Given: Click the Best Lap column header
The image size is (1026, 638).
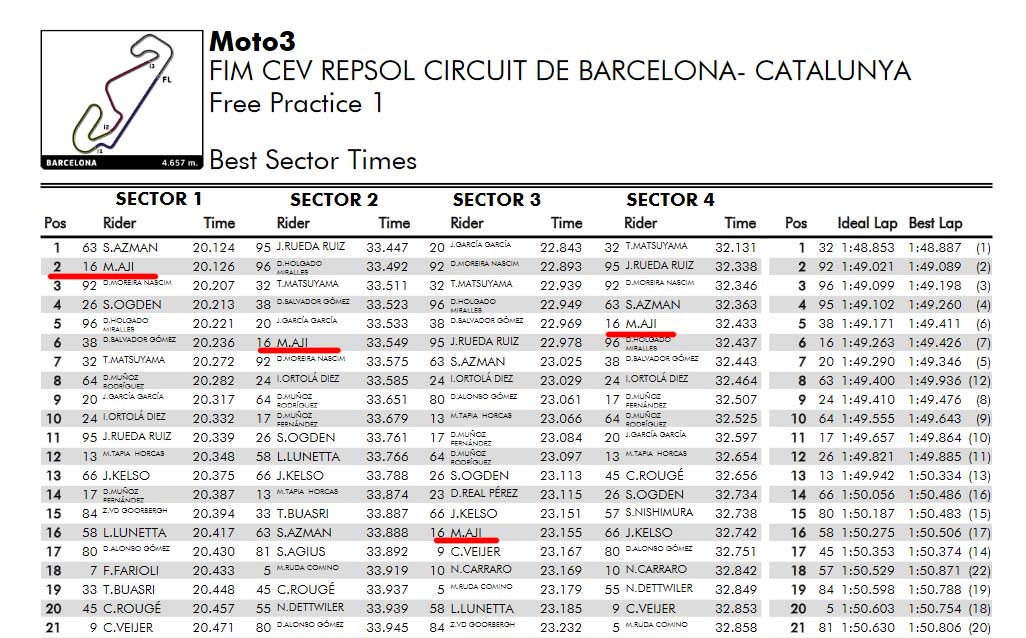Looking at the screenshot, I should point(935,223).
